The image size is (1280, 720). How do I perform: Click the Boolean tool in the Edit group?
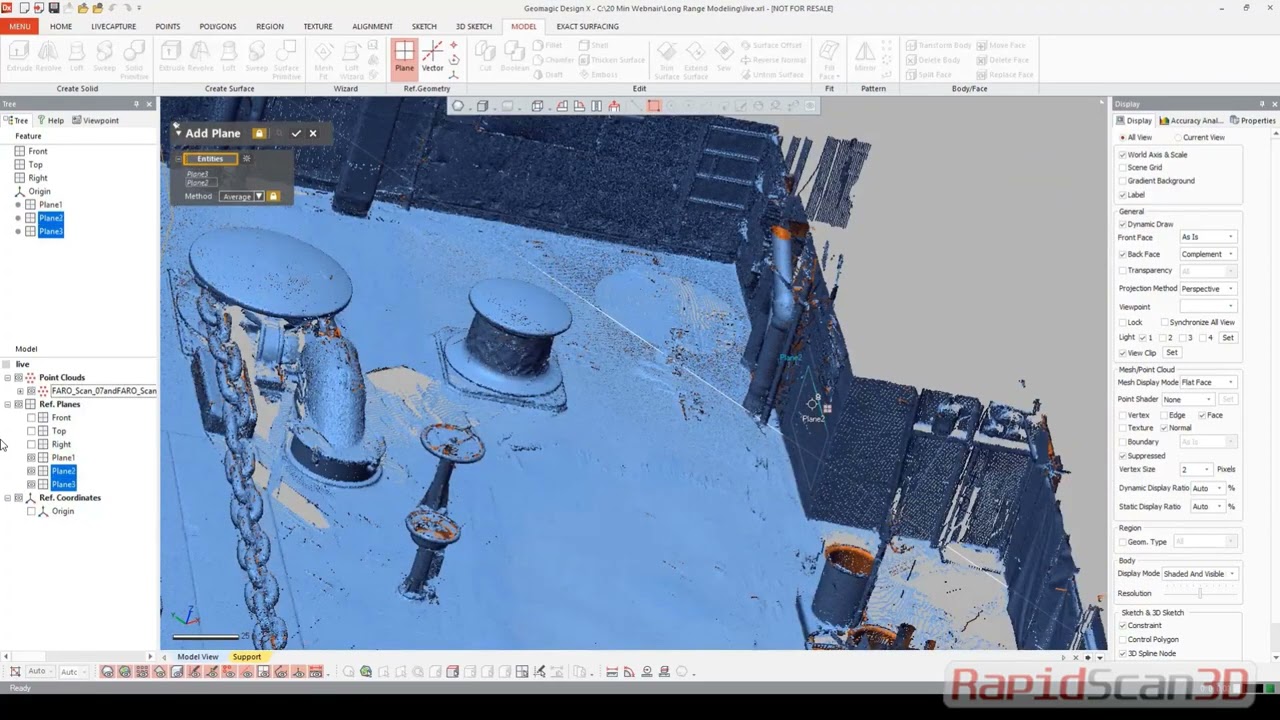[515, 57]
